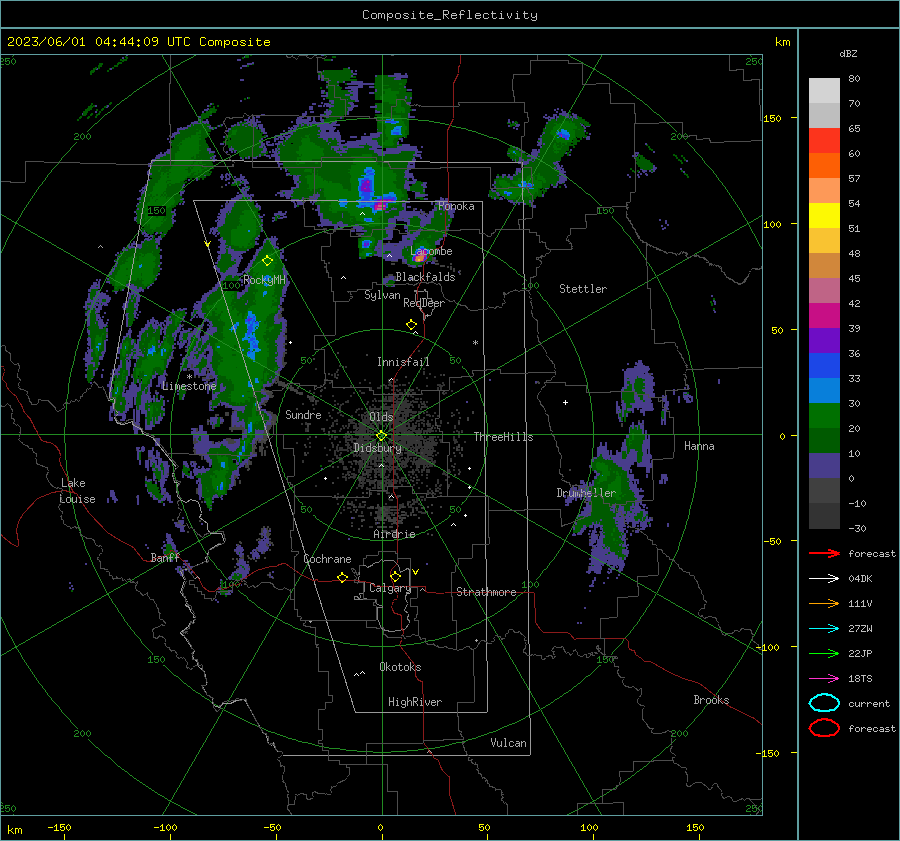Click the yellow Y marker northwest of RockyMH
The height and width of the screenshot is (841, 900).
click(x=207, y=244)
